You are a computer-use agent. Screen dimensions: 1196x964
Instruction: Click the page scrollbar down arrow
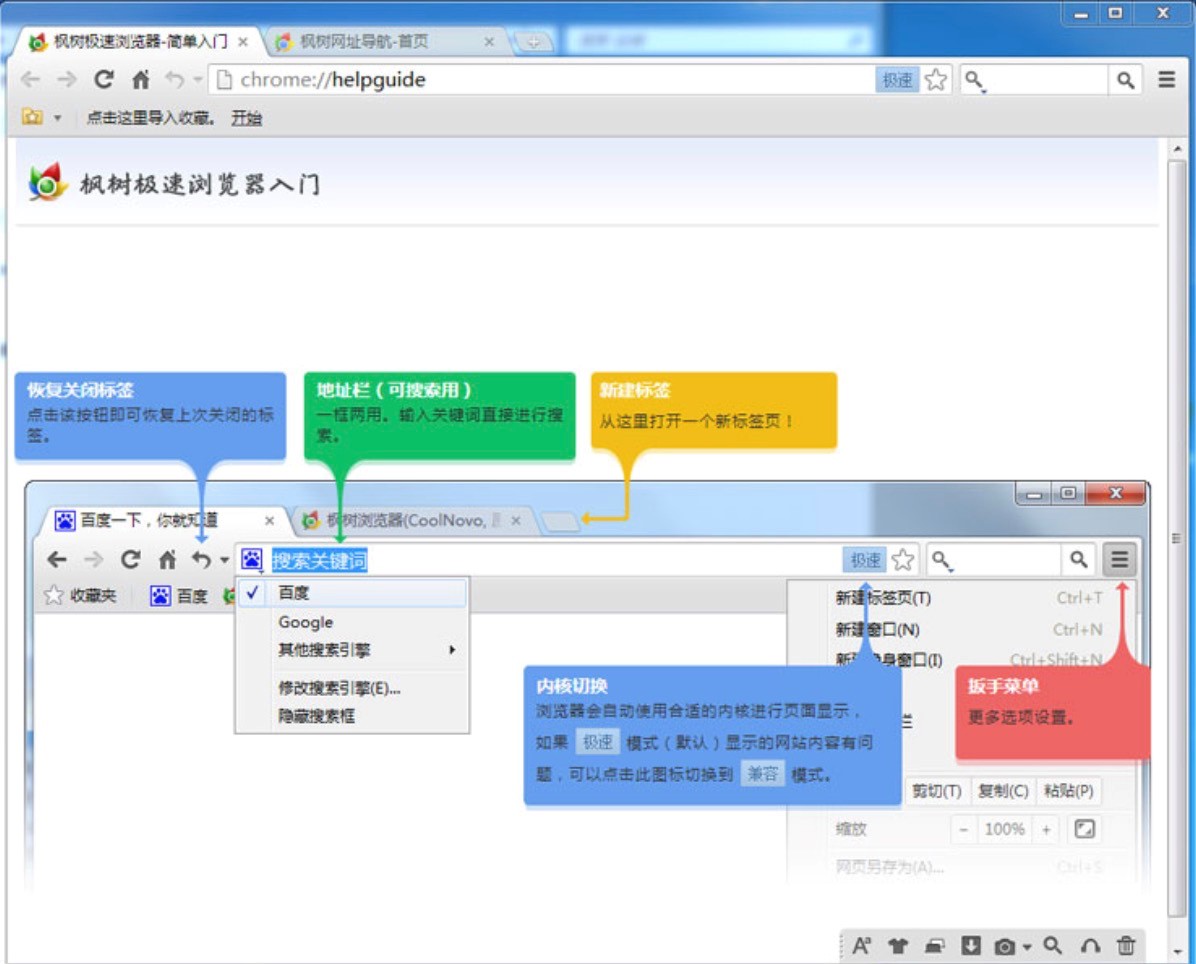(x=1177, y=951)
